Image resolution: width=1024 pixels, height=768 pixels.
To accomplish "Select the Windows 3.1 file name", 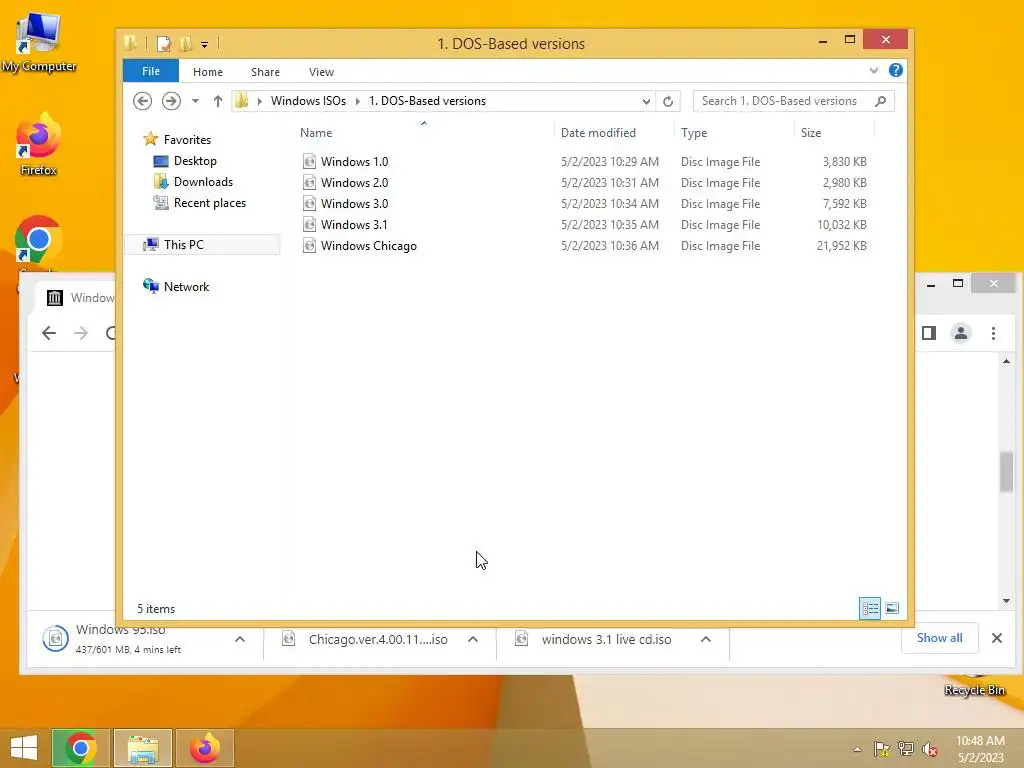I will (354, 224).
